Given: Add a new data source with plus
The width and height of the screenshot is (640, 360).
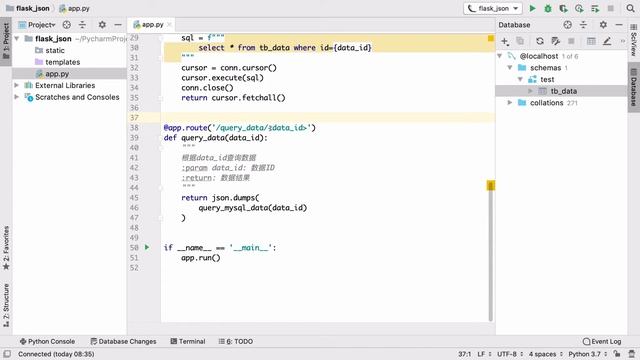Looking at the screenshot, I should tap(505, 41).
